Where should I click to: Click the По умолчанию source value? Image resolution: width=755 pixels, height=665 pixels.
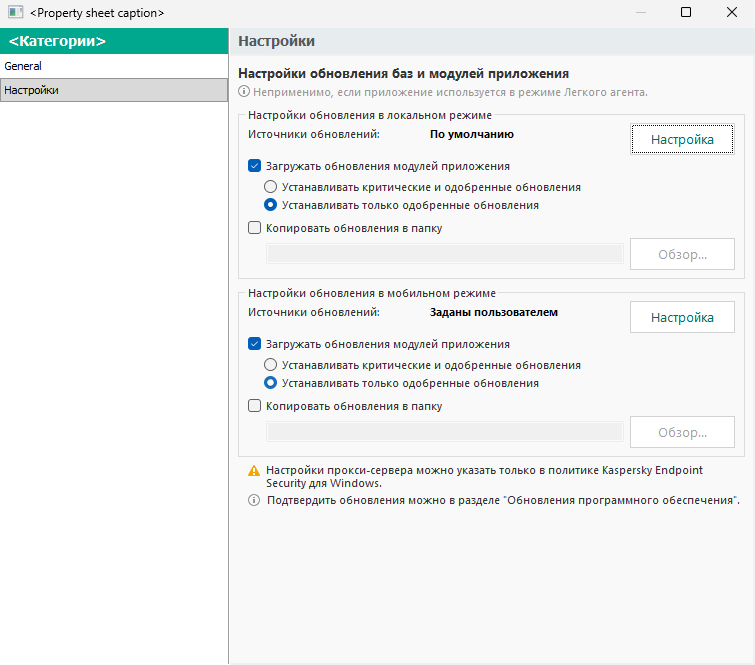tap(472, 134)
